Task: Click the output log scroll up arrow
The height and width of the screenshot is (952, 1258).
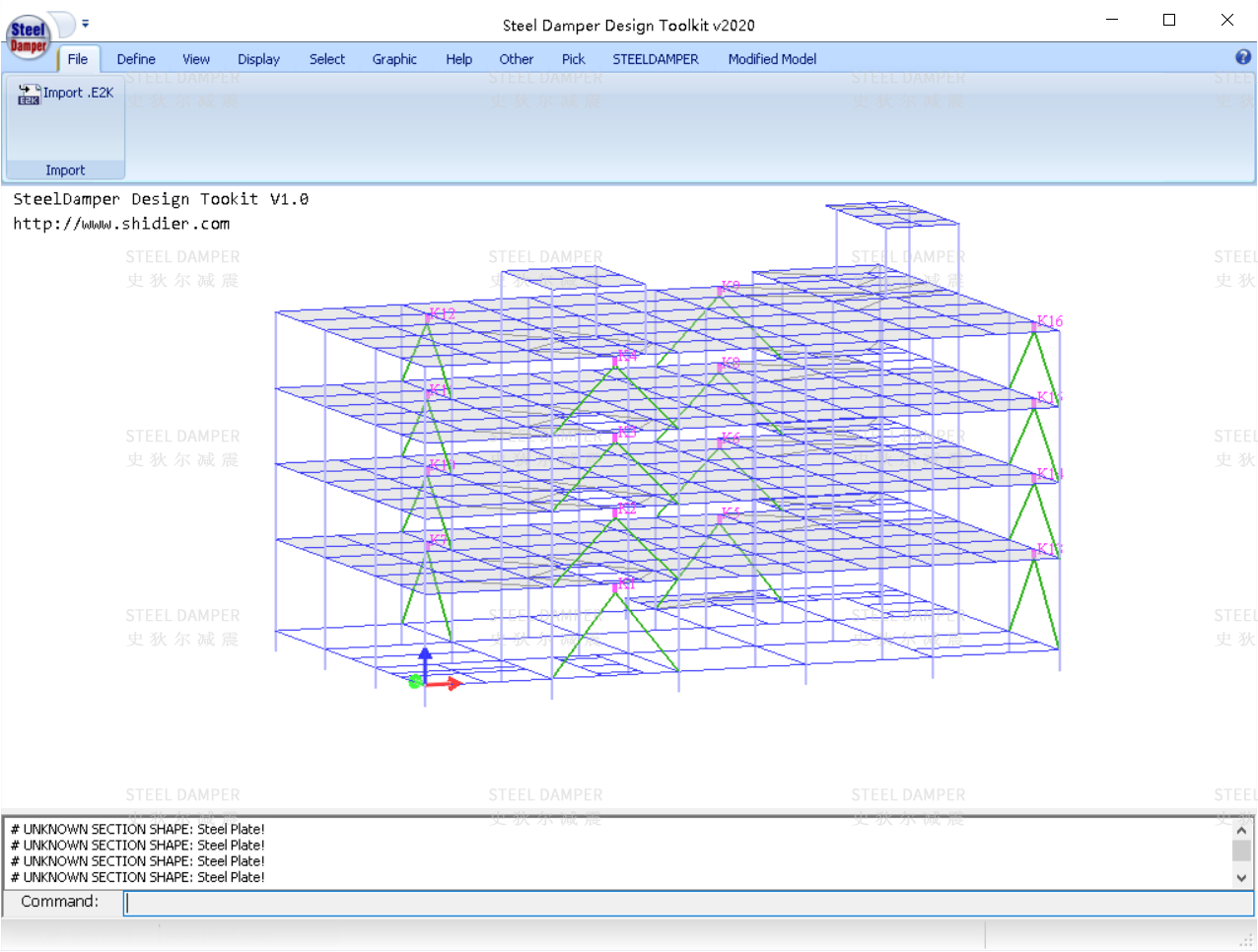Action: pyautogui.click(x=1242, y=830)
